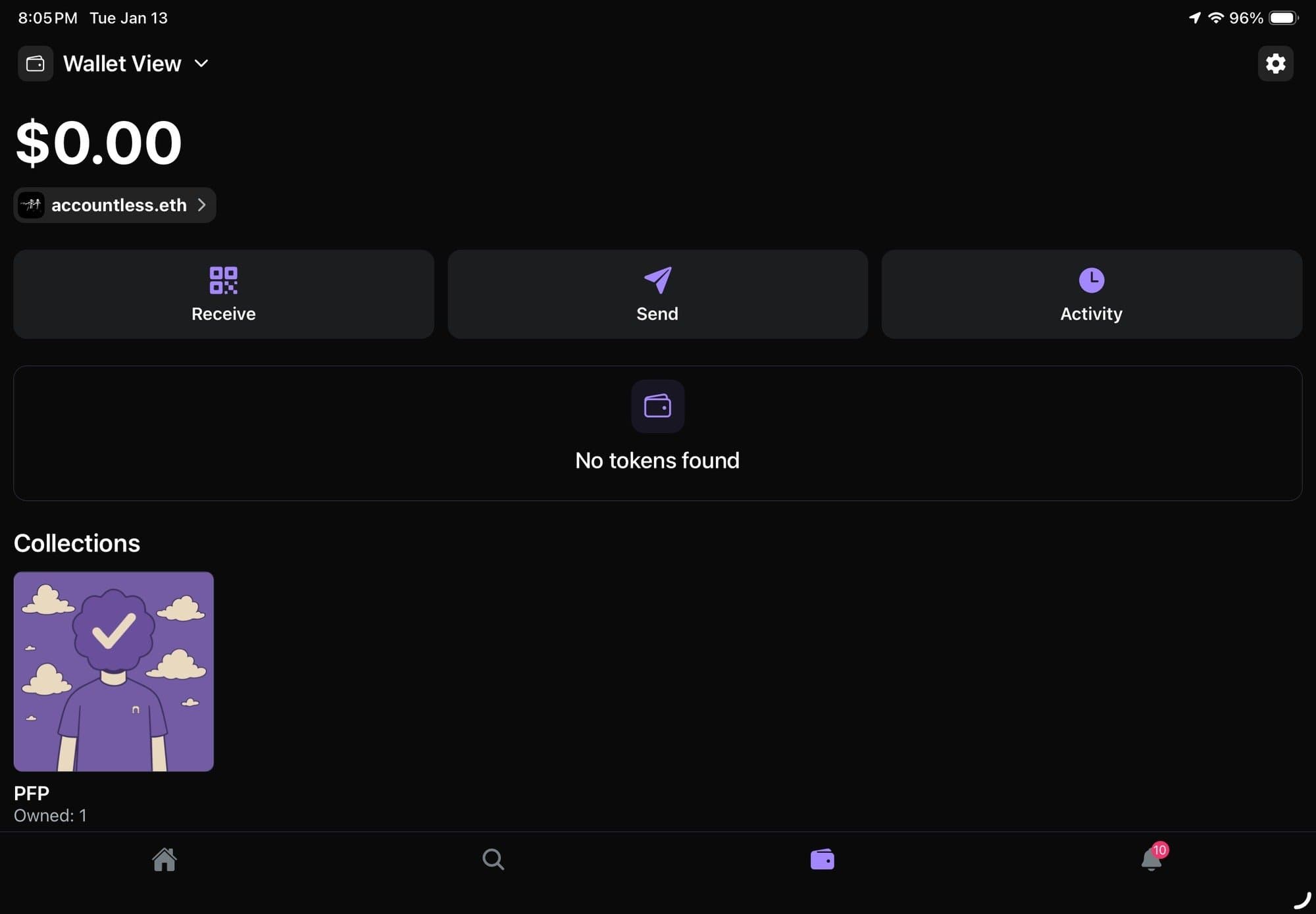1316x914 pixels.
Task: Open the PFP collection thumbnail
Action: click(x=114, y=671)
